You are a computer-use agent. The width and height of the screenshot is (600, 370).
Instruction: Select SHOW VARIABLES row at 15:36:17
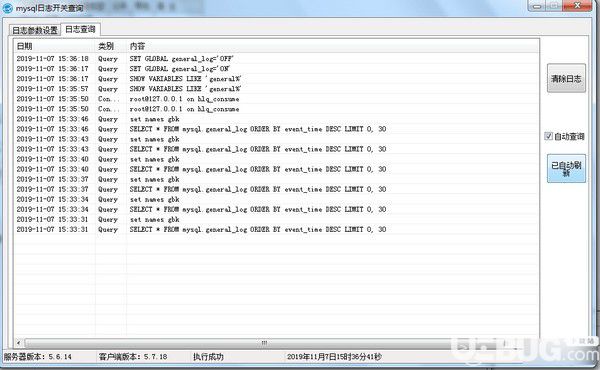pyautogui.click(x=276, y=79)
